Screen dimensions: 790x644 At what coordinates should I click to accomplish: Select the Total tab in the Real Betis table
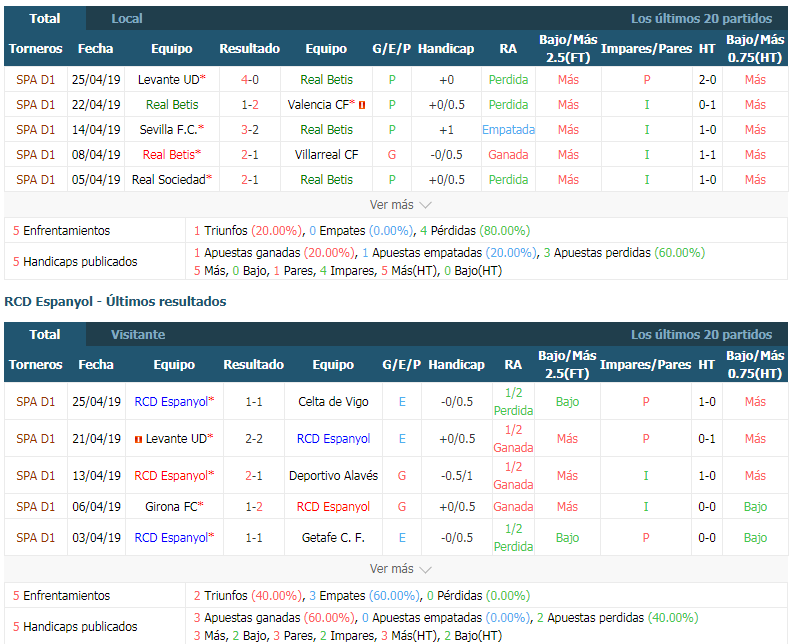tap(45, 19)
